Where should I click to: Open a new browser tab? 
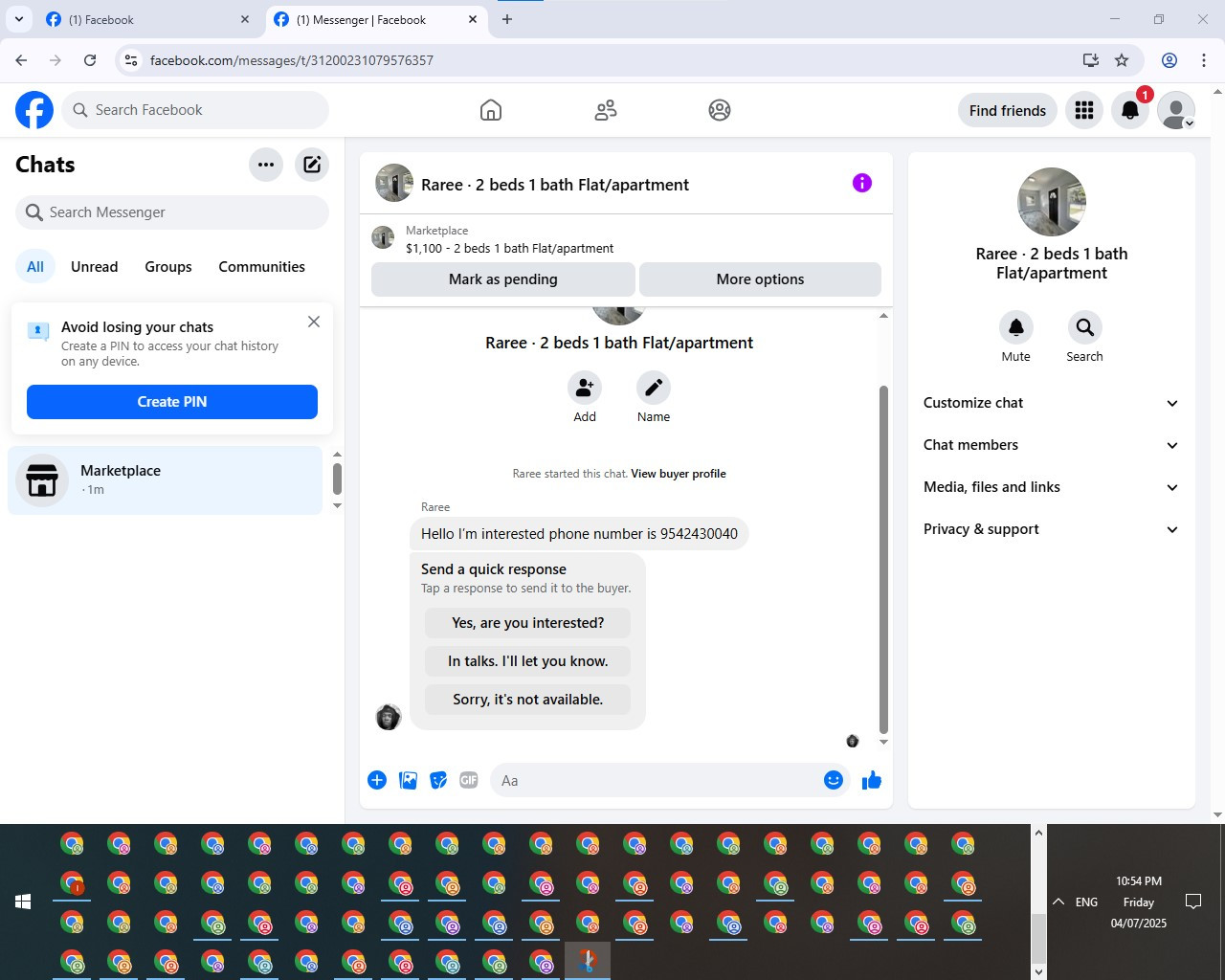pos(507,19)
